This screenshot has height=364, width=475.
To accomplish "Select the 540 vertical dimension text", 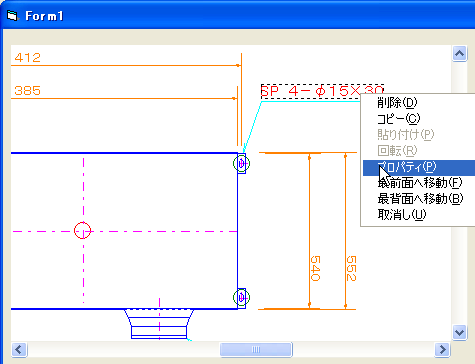I will [x=315, y=268].
